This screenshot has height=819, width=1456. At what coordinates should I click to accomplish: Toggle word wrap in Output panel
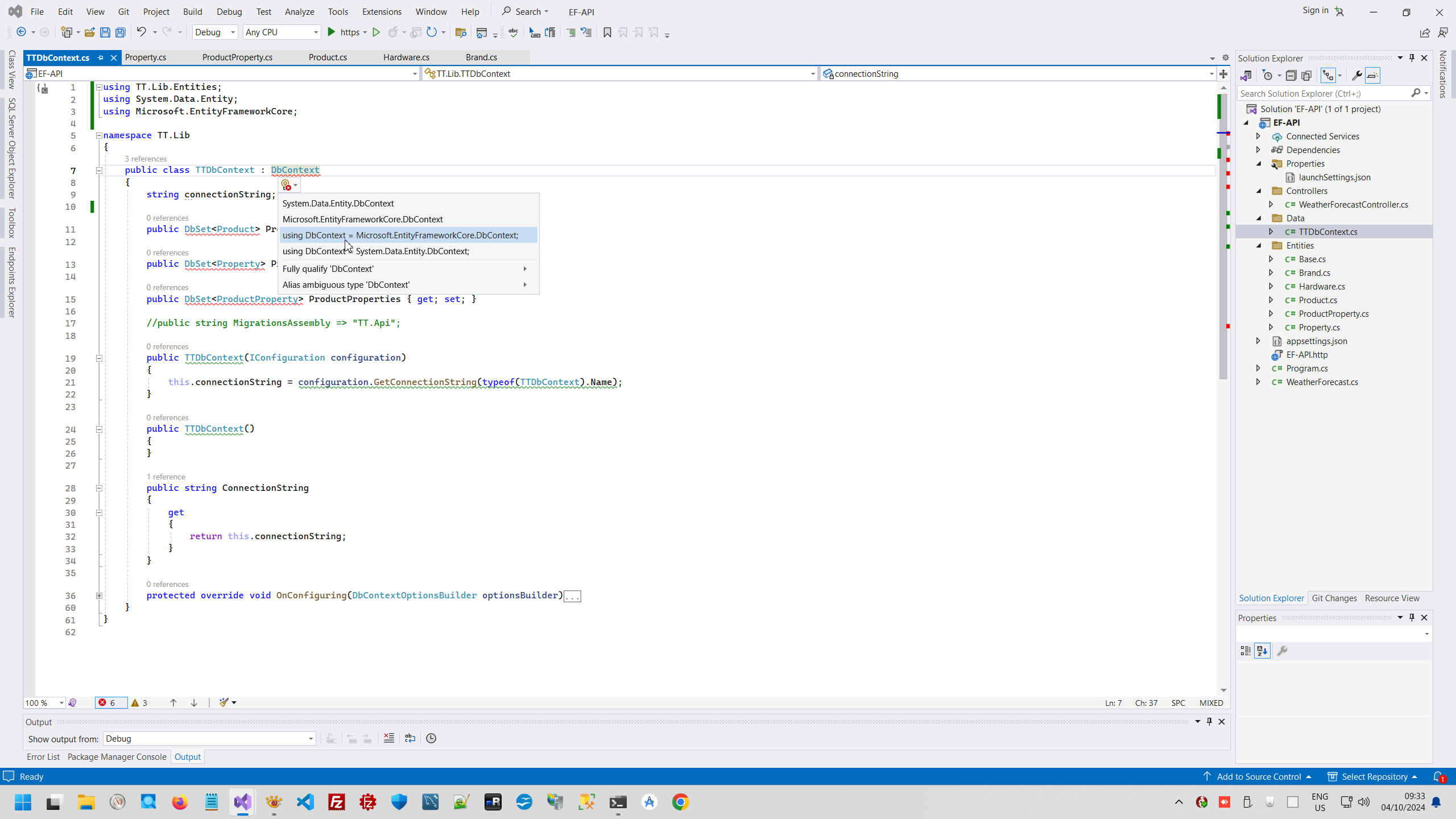[410, 738]
